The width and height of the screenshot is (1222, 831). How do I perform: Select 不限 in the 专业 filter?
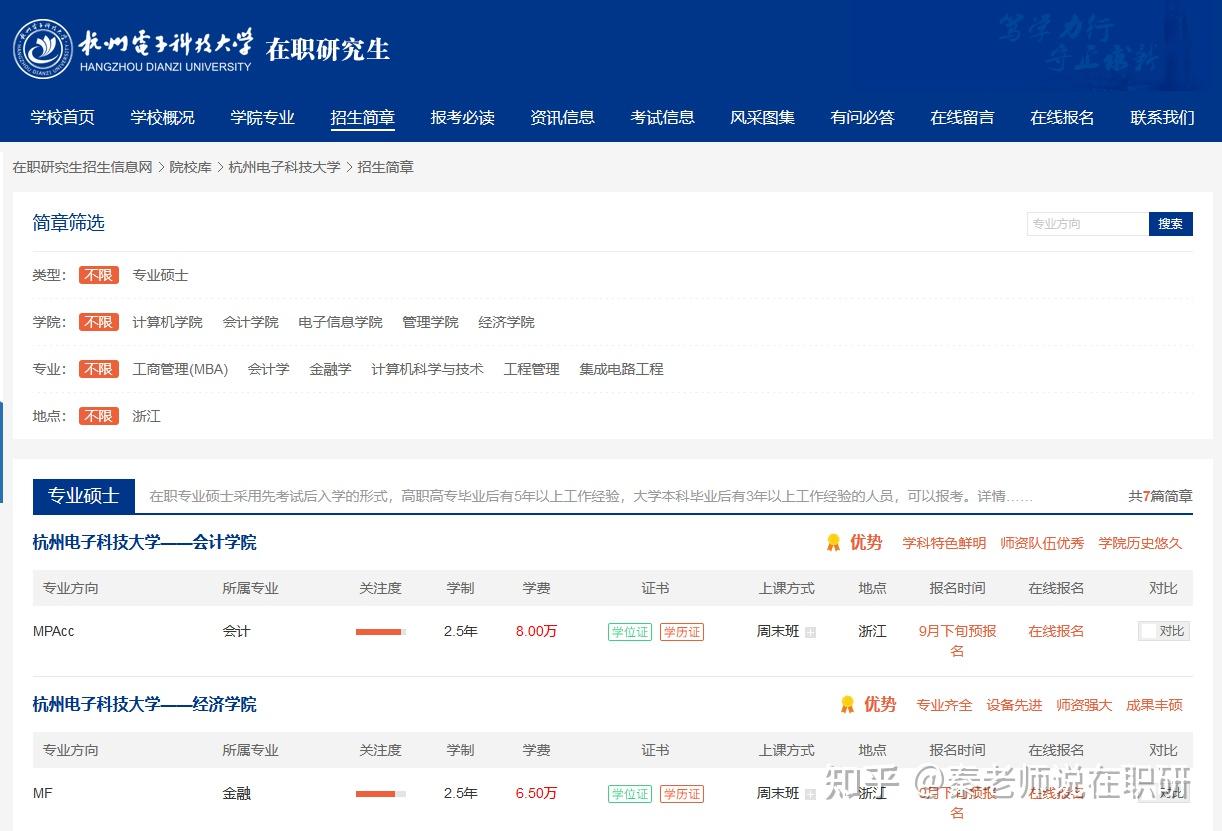click(x=99, y=369)
